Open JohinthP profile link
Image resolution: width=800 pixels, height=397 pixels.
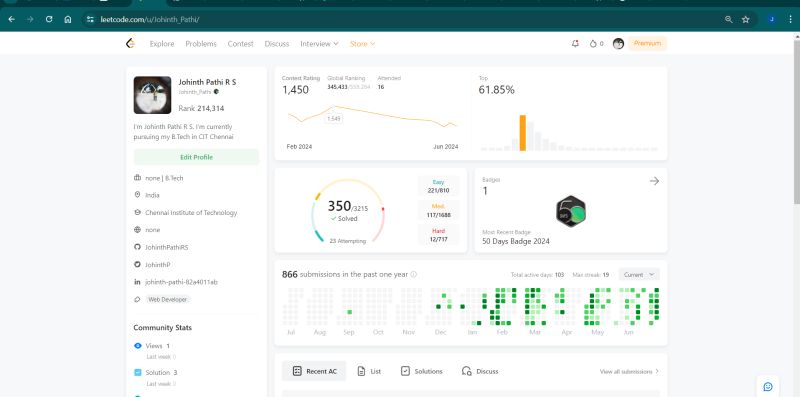(x=157, y=264)
